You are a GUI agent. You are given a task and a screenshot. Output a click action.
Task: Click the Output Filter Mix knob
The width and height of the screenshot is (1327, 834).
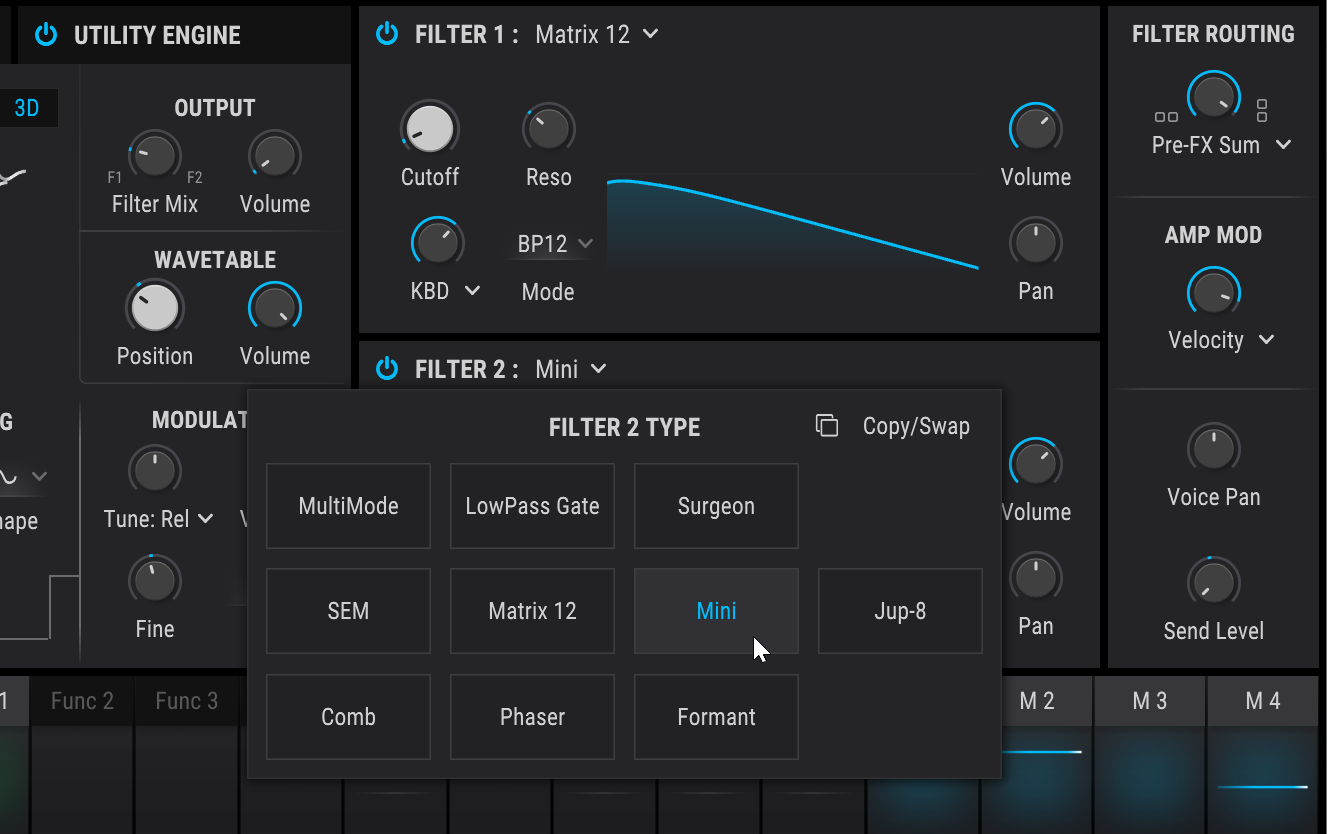click(x=154, y=157)
